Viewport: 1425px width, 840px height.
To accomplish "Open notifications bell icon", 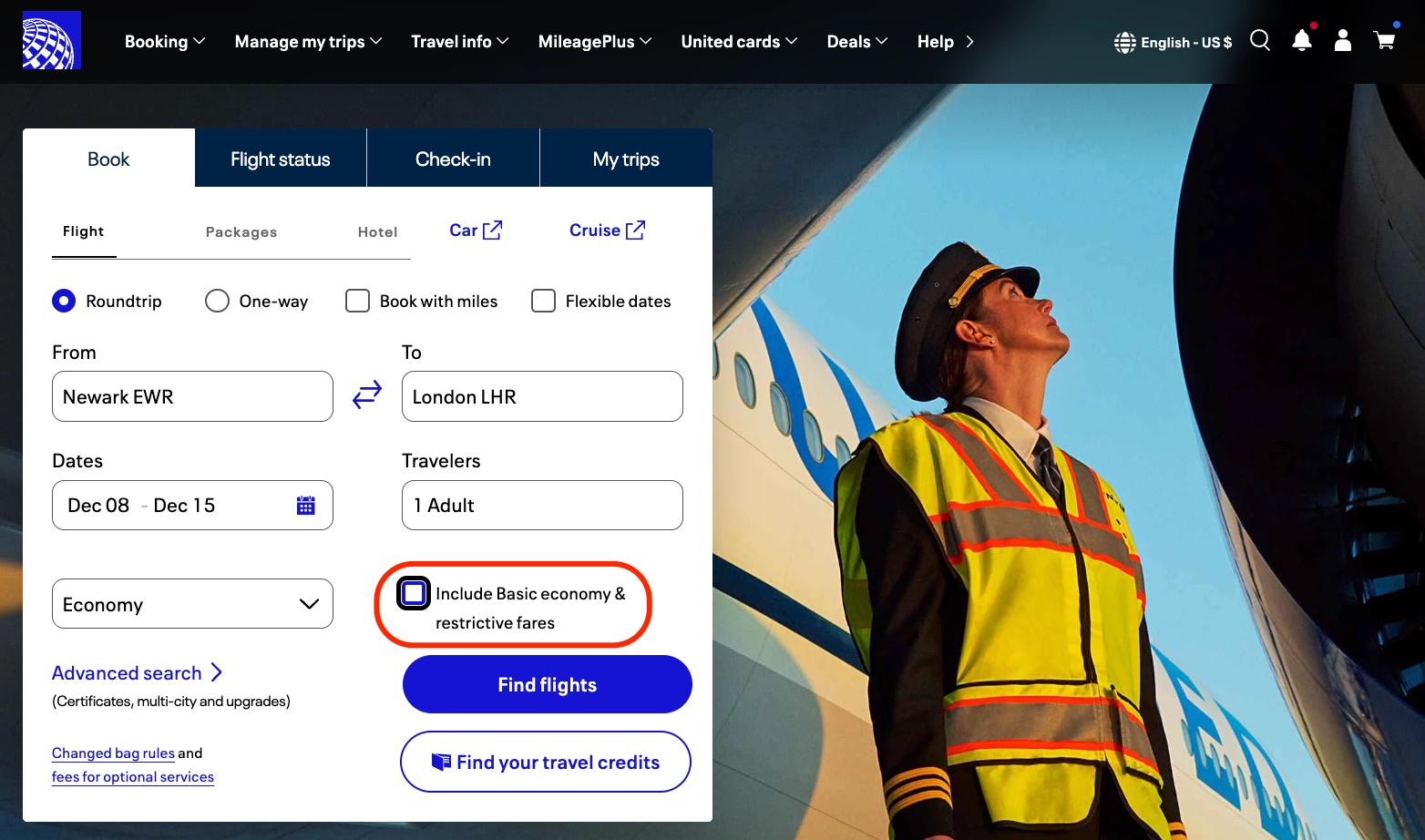I will click(1302, 40).
